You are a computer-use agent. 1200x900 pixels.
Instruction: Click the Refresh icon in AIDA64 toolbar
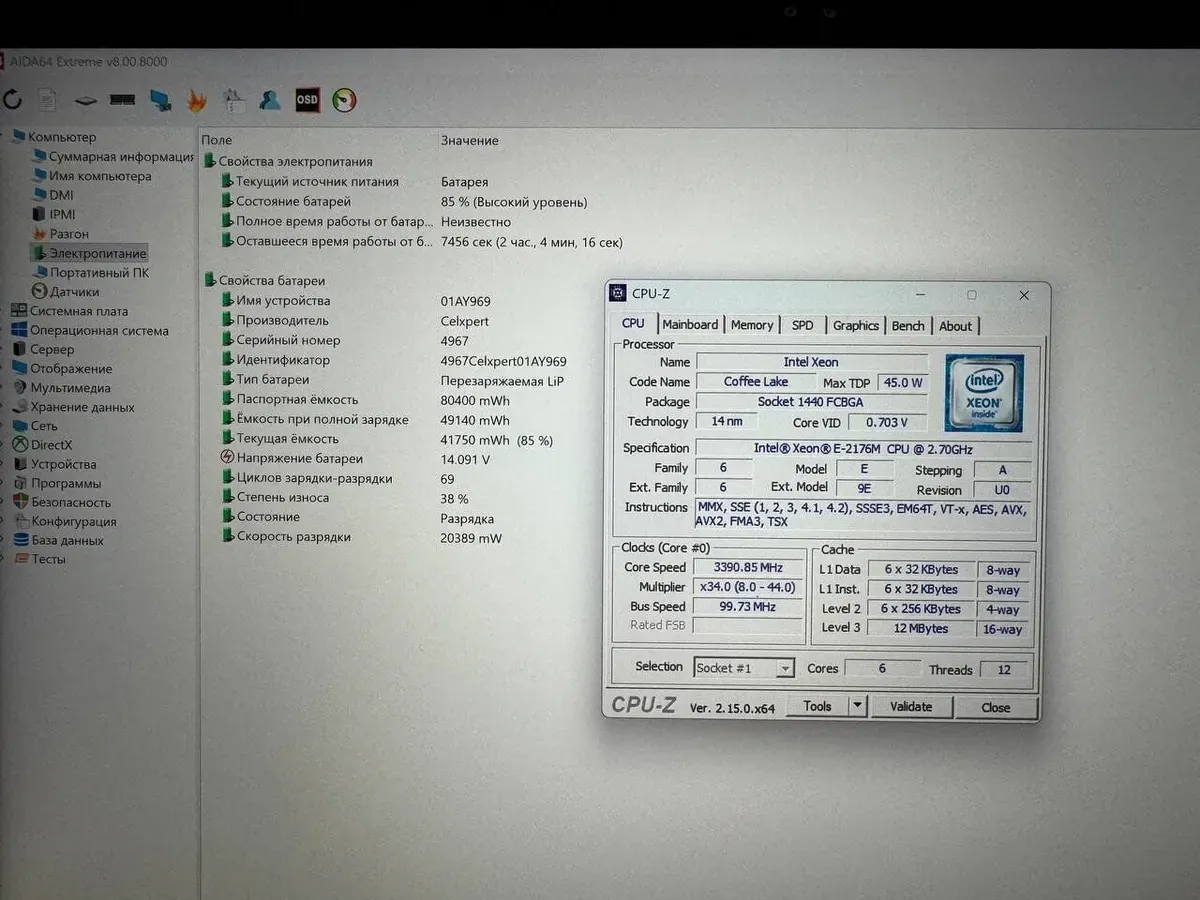pos(13,100)
